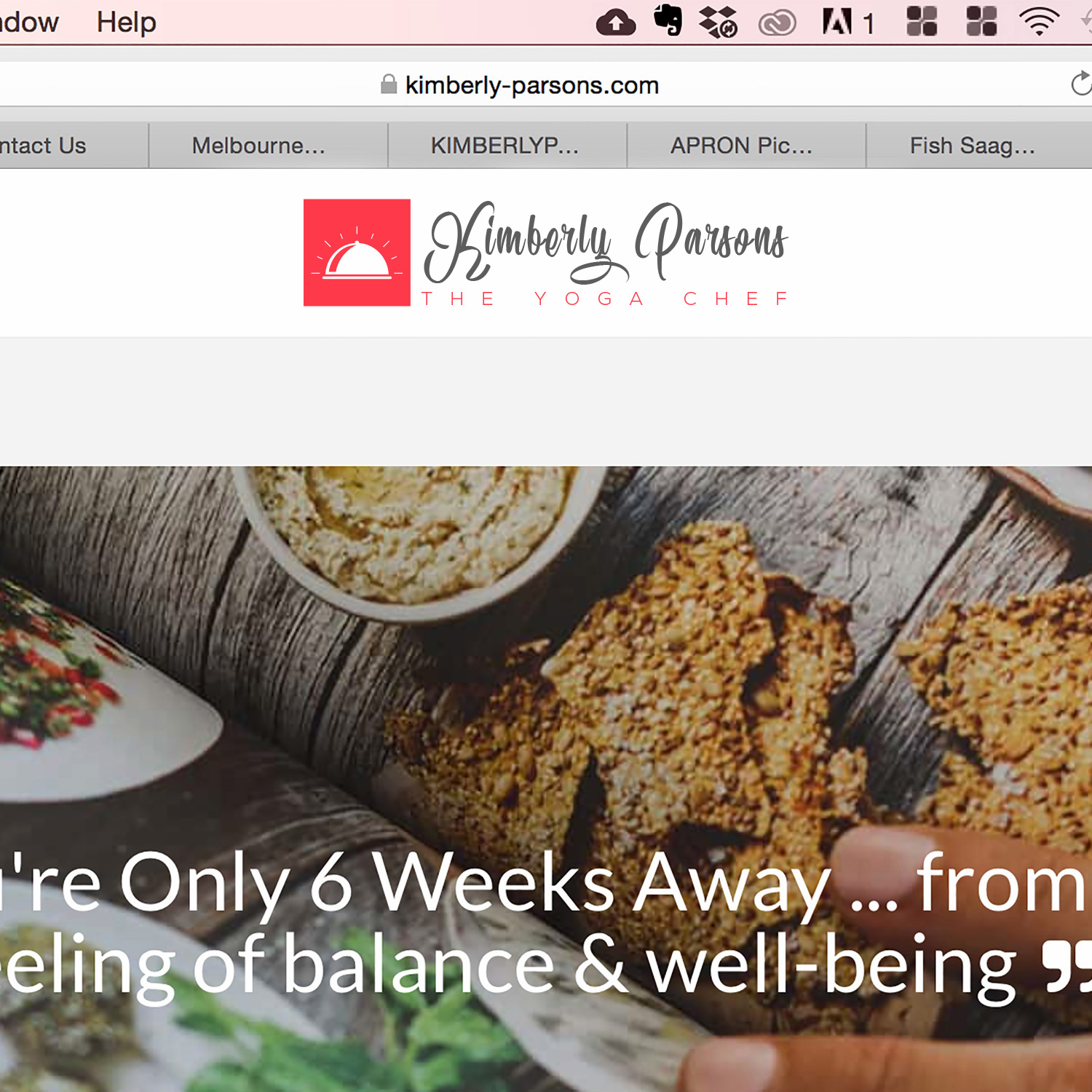Click the padlock icon in the address bar

389,84
